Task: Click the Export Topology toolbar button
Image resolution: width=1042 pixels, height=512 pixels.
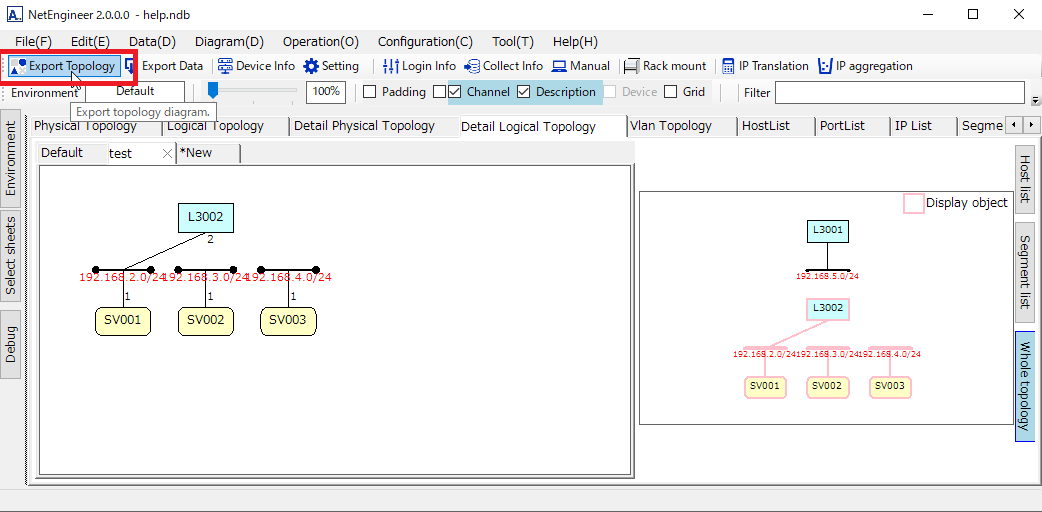Action: [63, 66]
